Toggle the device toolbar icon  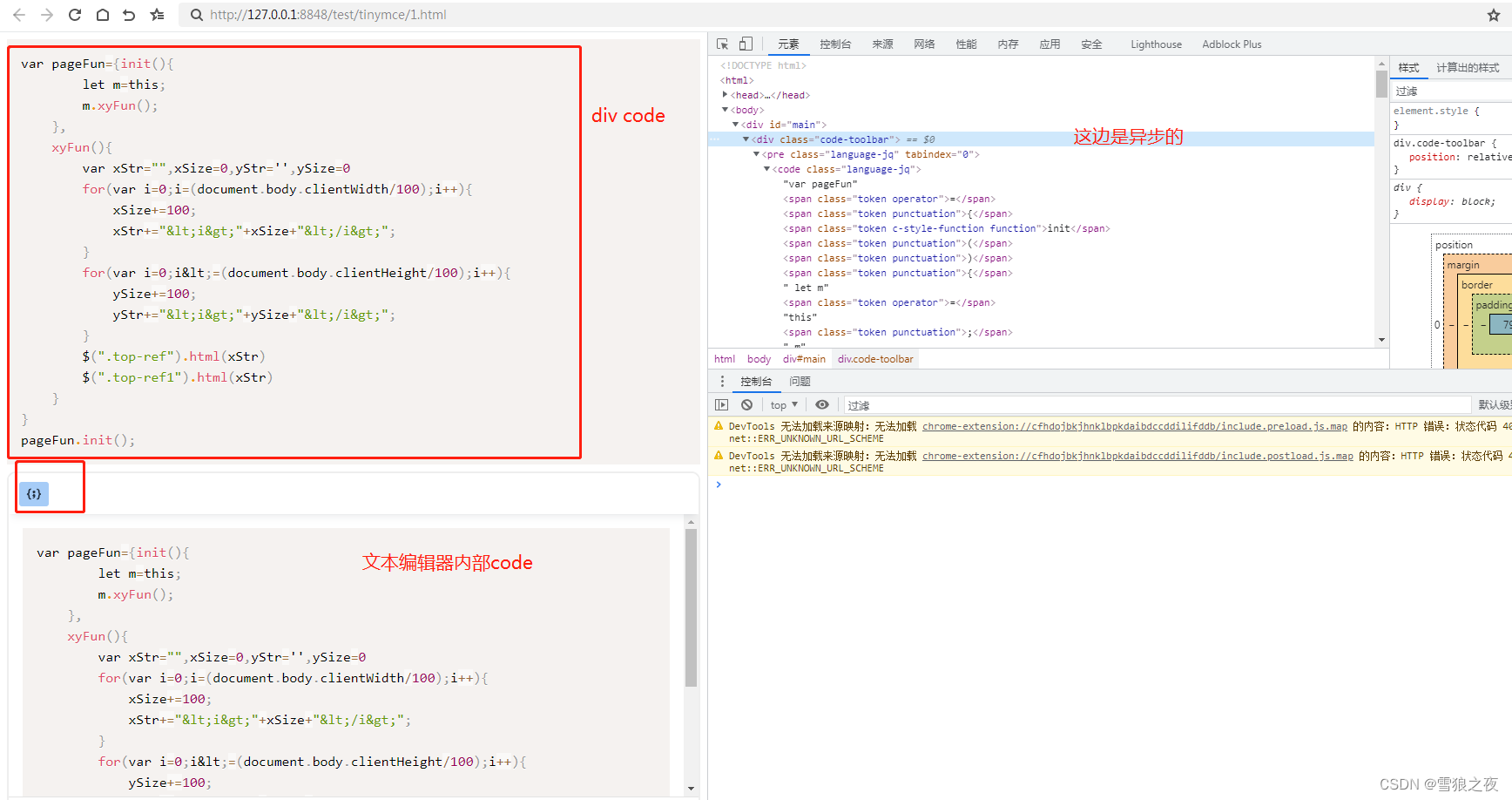745,43
